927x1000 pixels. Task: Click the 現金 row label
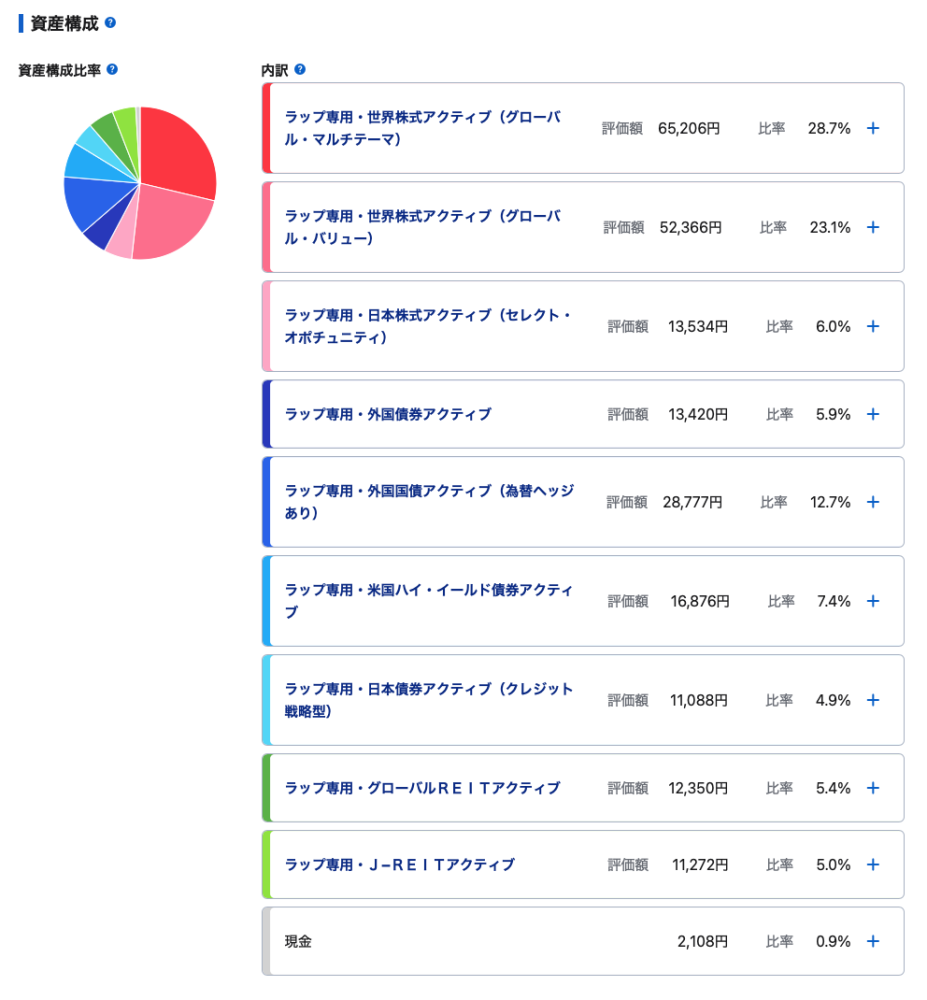(298, 941)
